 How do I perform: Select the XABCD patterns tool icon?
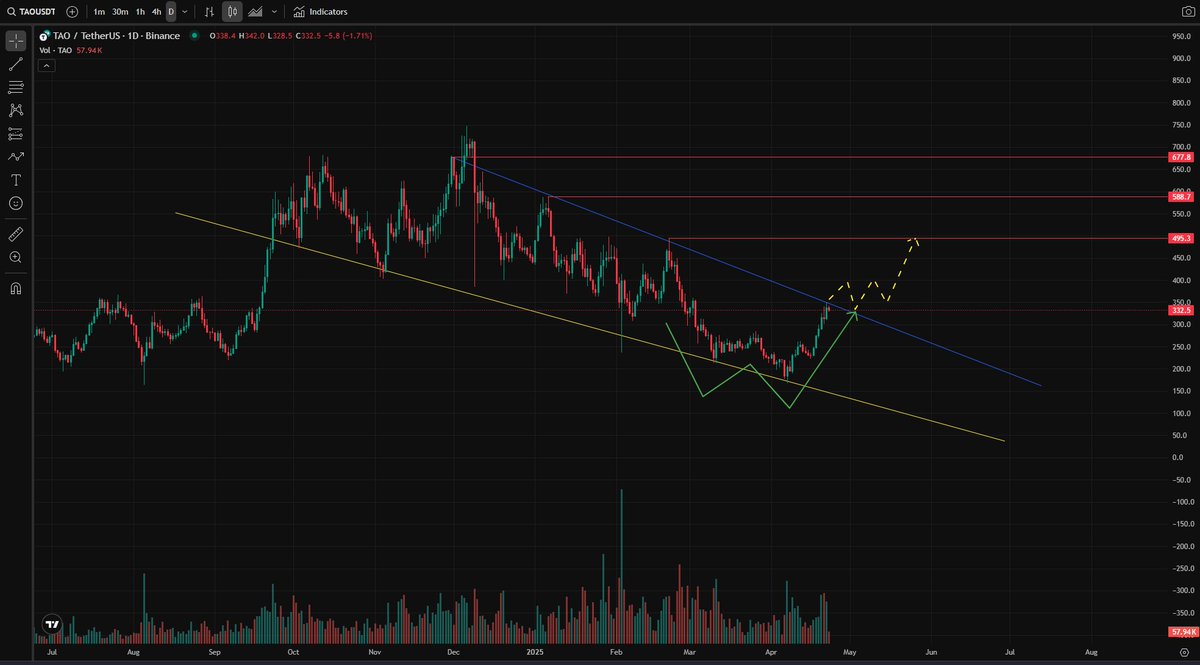pos(16,110)
